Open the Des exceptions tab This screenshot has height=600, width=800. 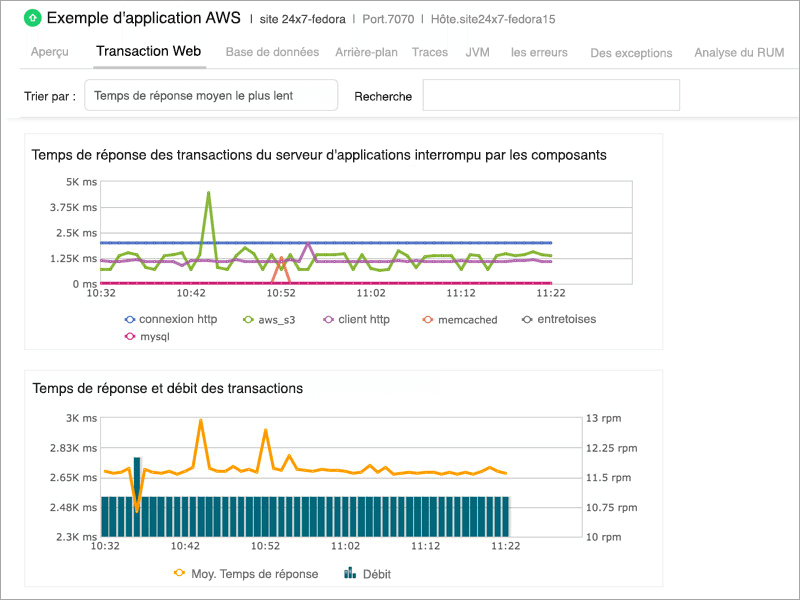point(631,51)
